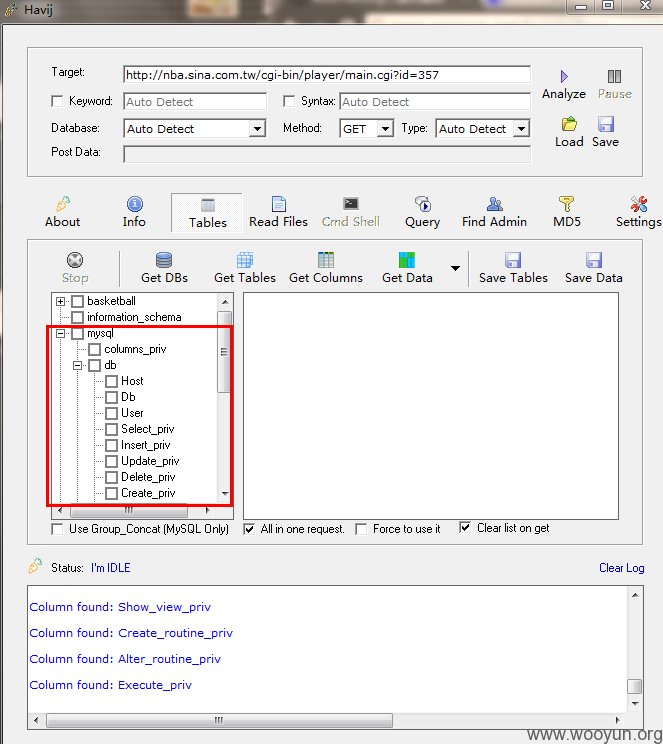
Task: Open the Settings tools icon
Action: pos(638,204)
